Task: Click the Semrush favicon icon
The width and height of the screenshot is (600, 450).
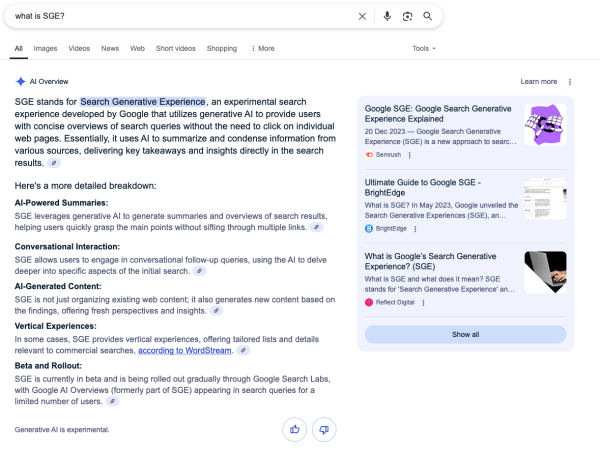Action: tap(369, 155)
